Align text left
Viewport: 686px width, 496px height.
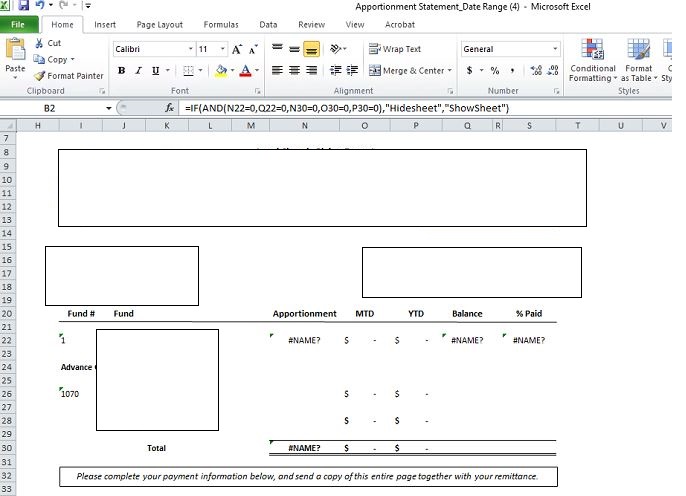(277, 70)
